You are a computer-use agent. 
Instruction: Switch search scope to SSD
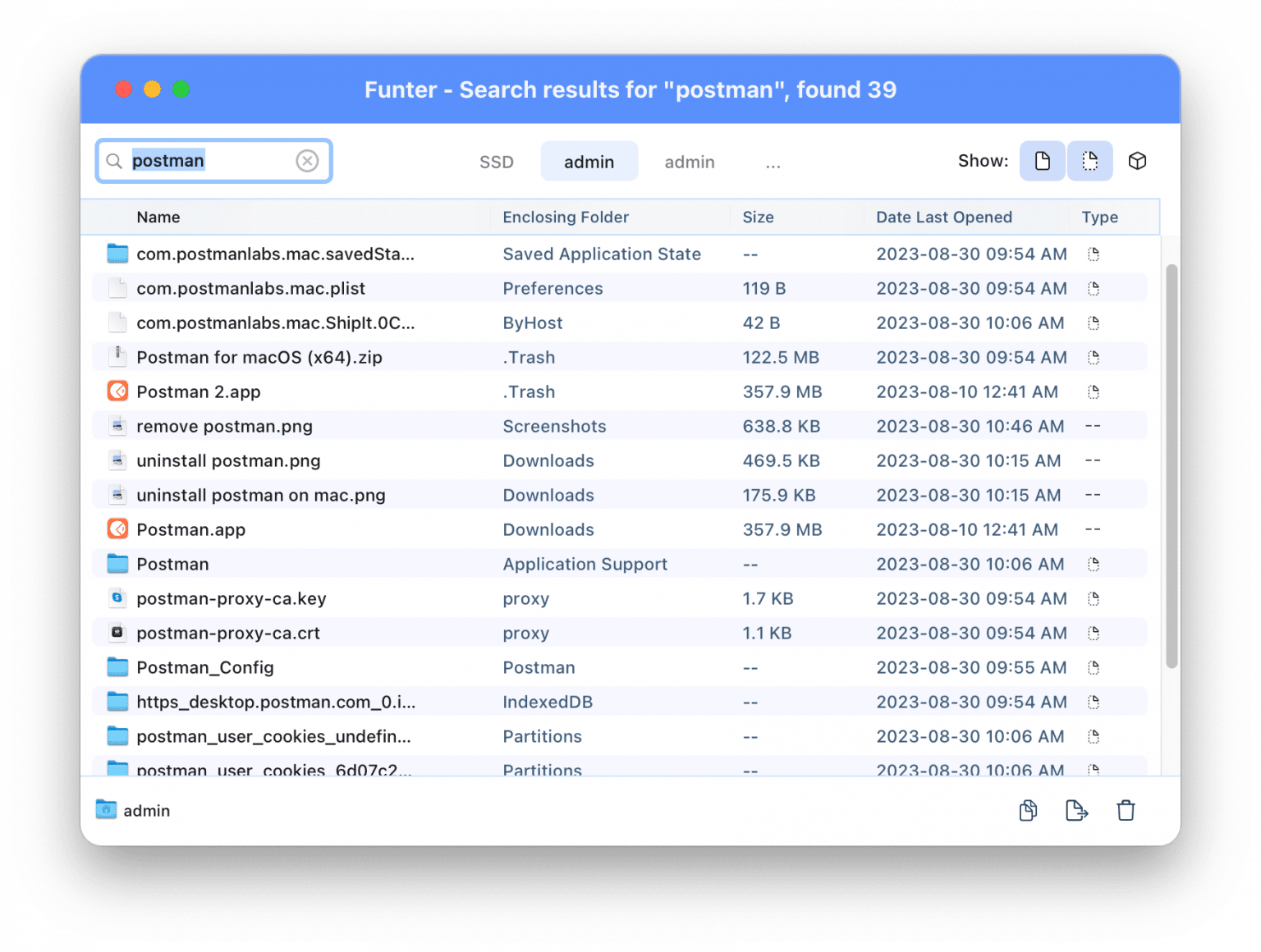[x=496, y=162]
